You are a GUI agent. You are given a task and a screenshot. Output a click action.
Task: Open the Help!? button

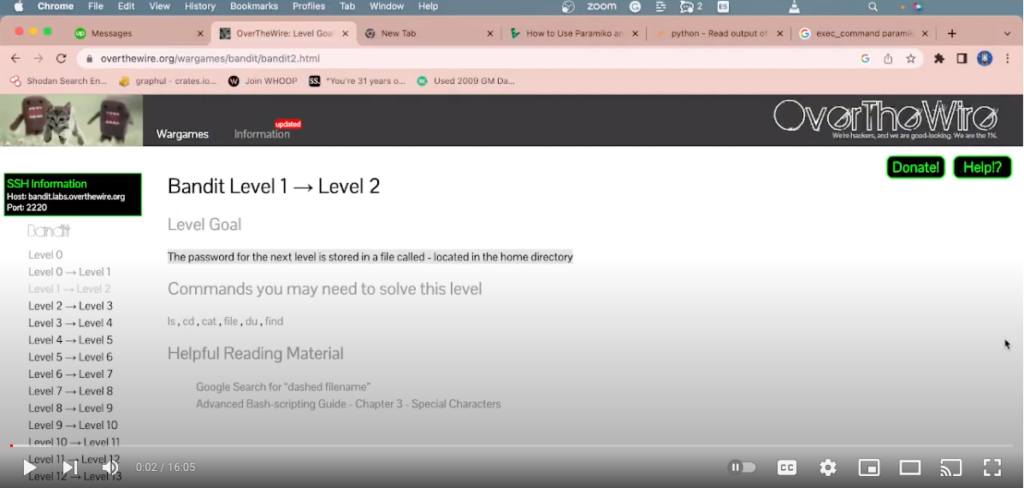tap(982, 167)
